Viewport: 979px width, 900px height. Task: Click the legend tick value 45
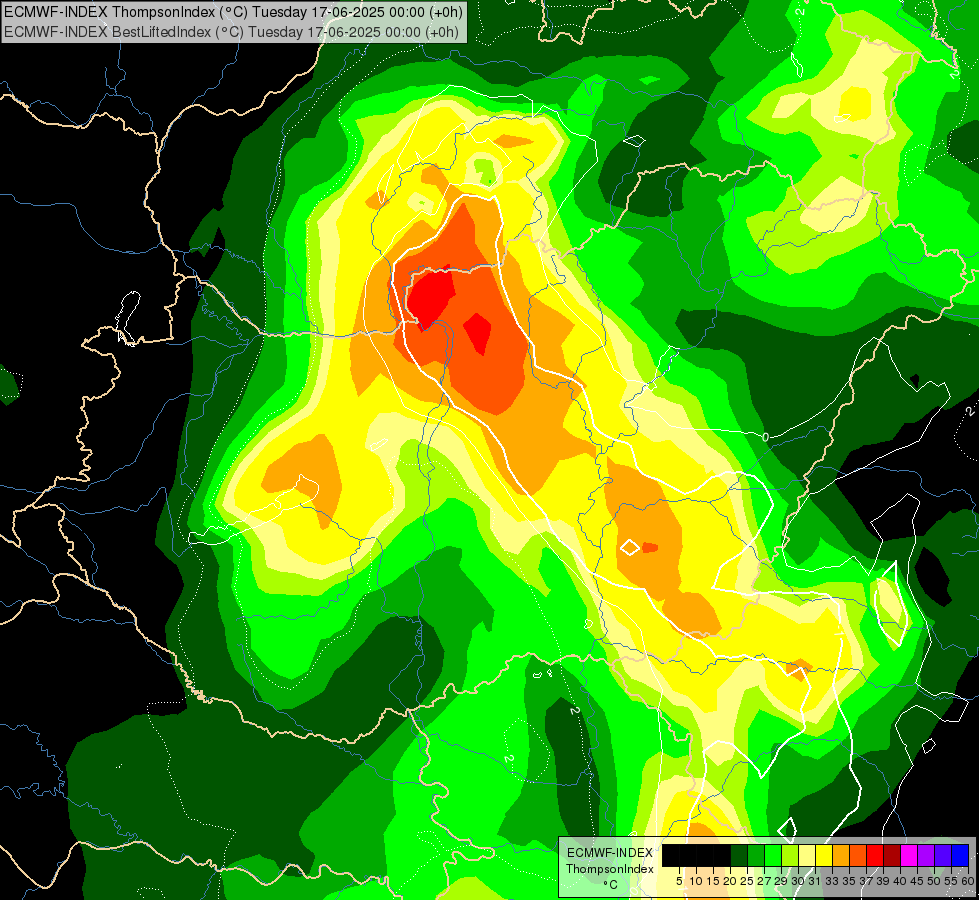click(x=918, y=881)
